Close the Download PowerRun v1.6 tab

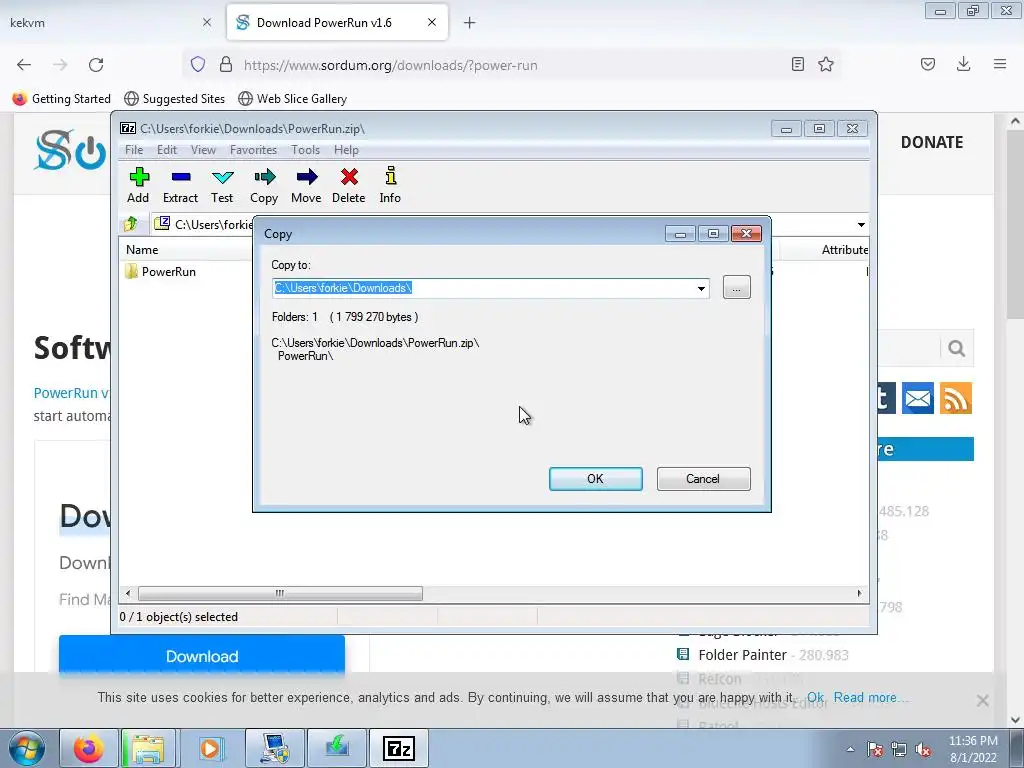point(432,22)
